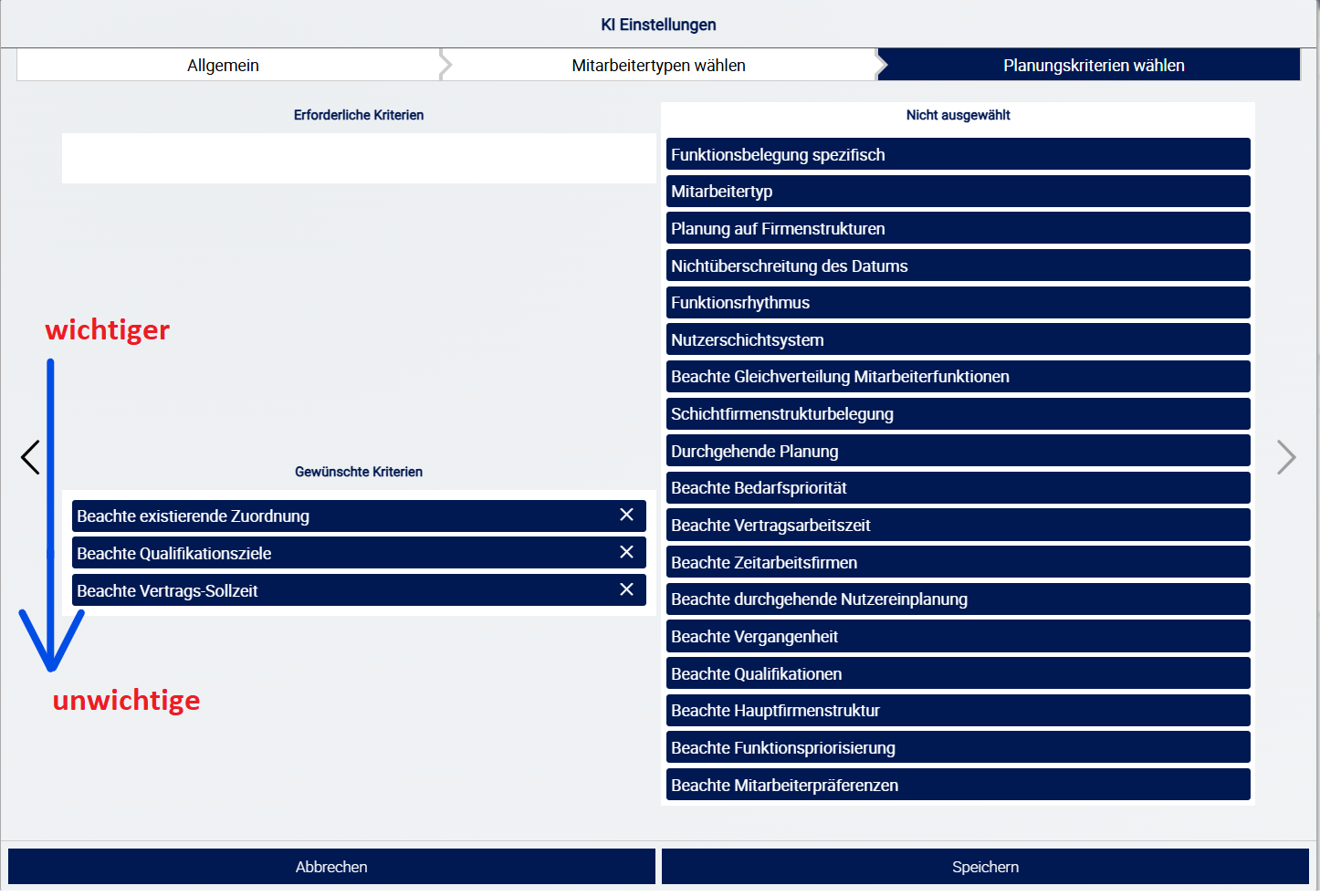1320x896 pixels.
Task: Go back using the left arrow chevron
Action: (x=30, y=457)
